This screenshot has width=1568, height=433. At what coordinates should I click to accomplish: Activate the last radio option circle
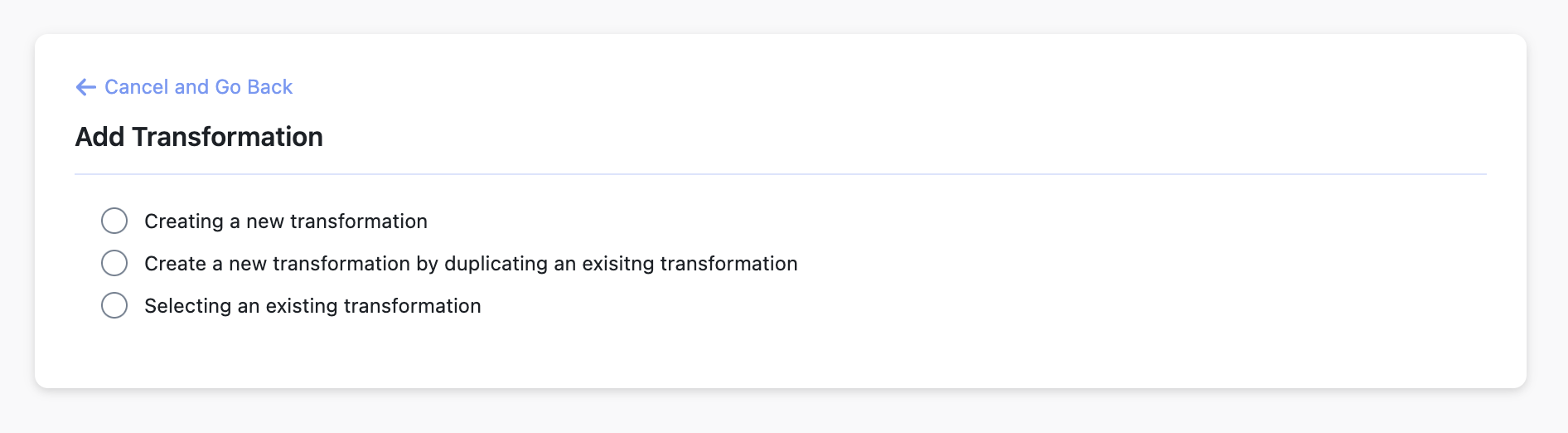coord(114,305)
